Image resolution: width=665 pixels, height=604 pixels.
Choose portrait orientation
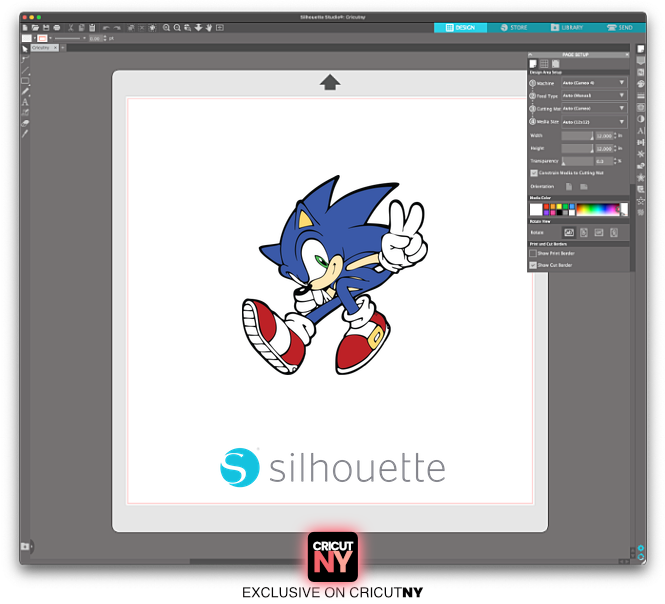(x=569, y=187)
